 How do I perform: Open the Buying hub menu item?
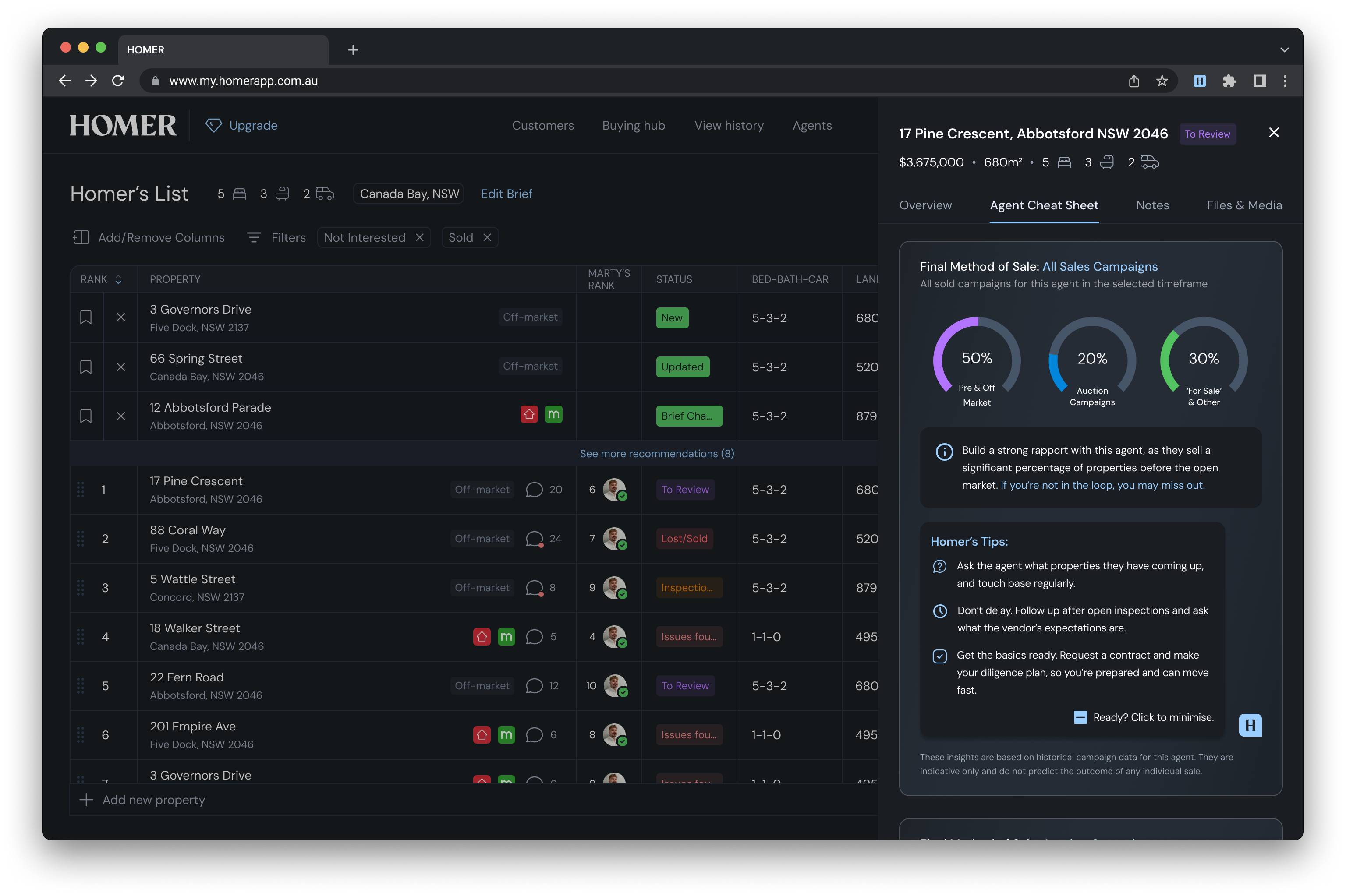[633, 126]
